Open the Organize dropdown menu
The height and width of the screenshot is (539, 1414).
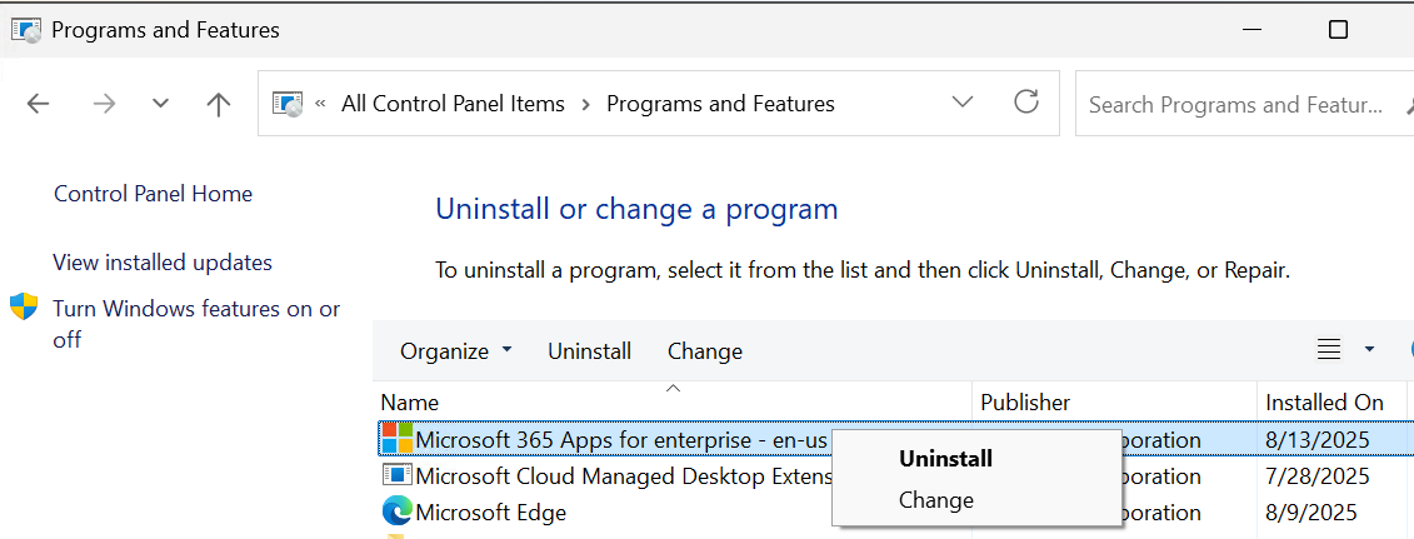tap(456, 351)
